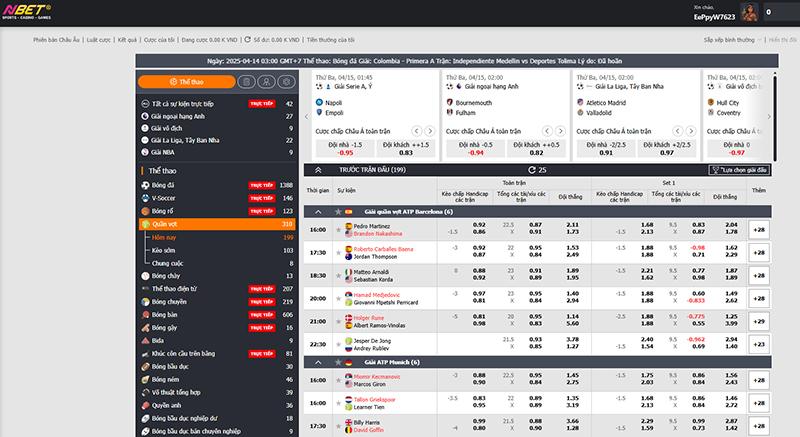The height and width of the screenshot is (437, 800).
Task: Star the Pedro Martinez match
Action: 338,230
